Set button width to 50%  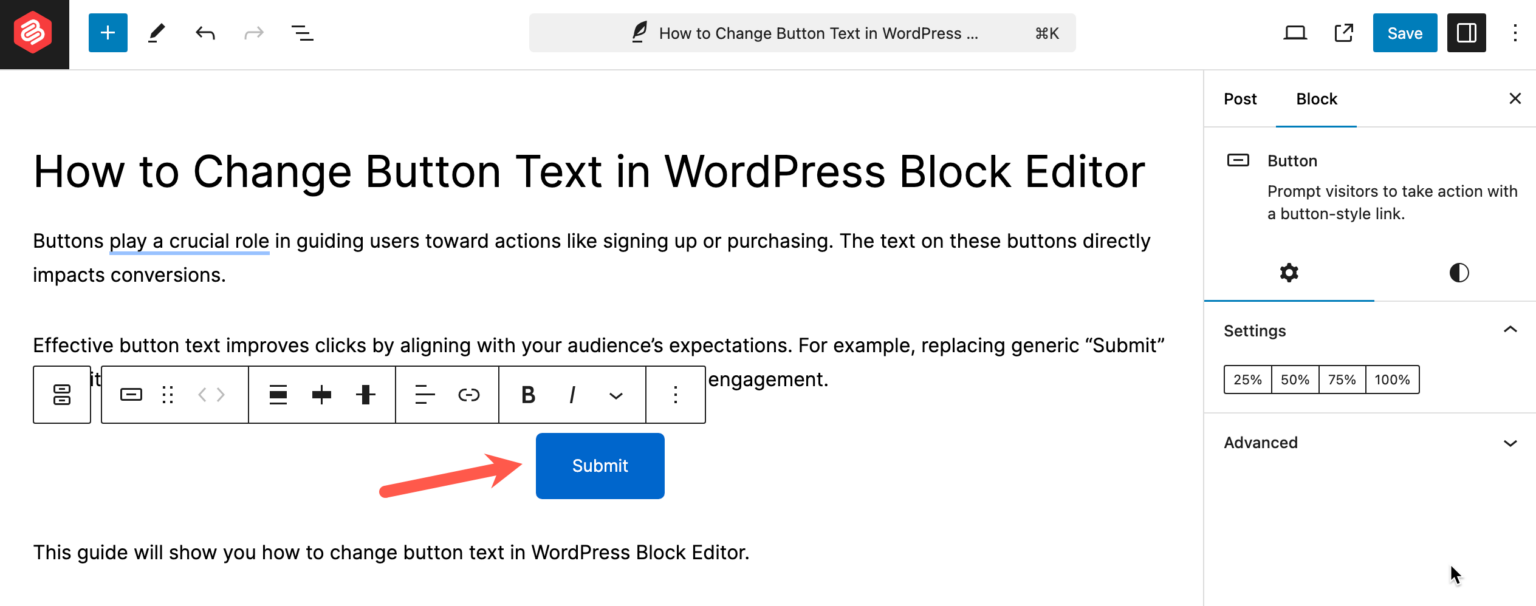tap(1294, 379)
